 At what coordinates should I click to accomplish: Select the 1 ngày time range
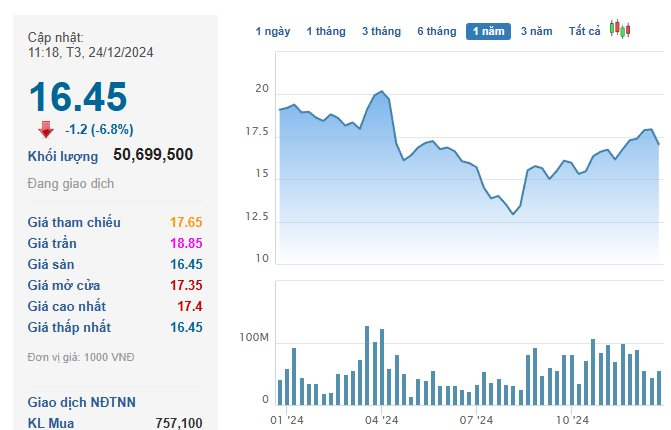[x=273, y=31]
